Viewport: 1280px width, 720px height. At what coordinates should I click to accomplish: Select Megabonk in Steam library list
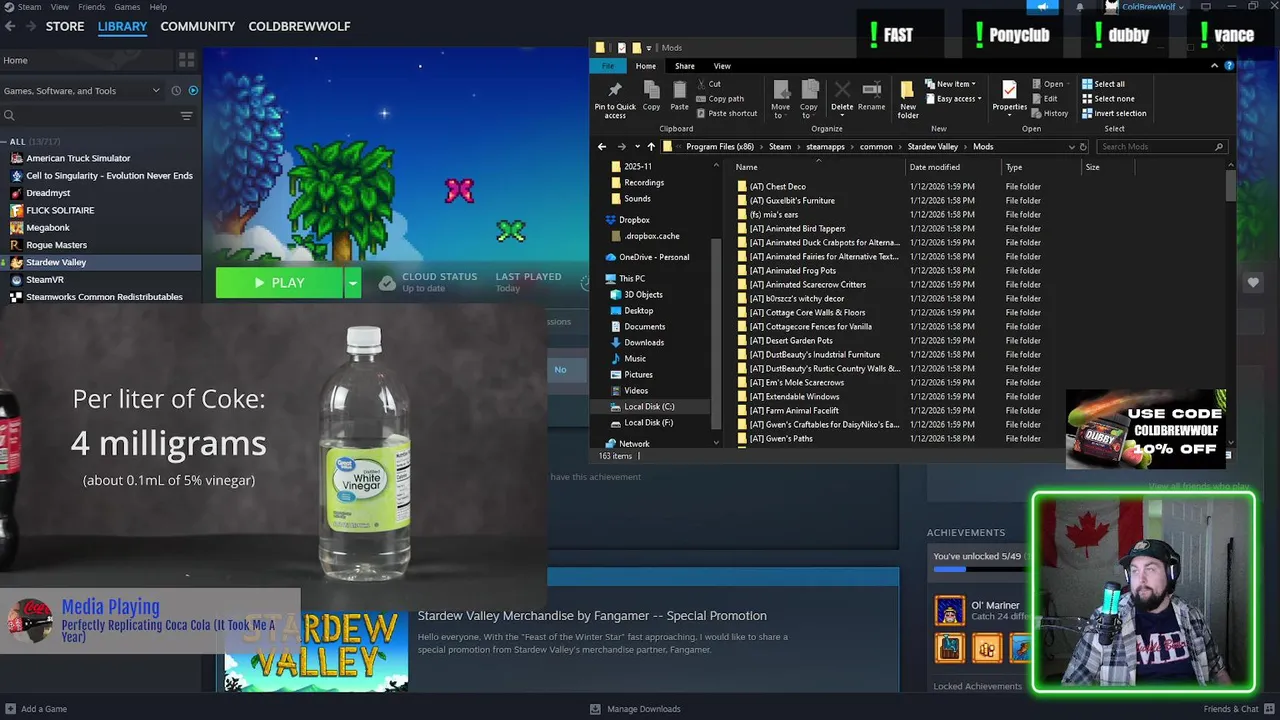pos(48,227)
